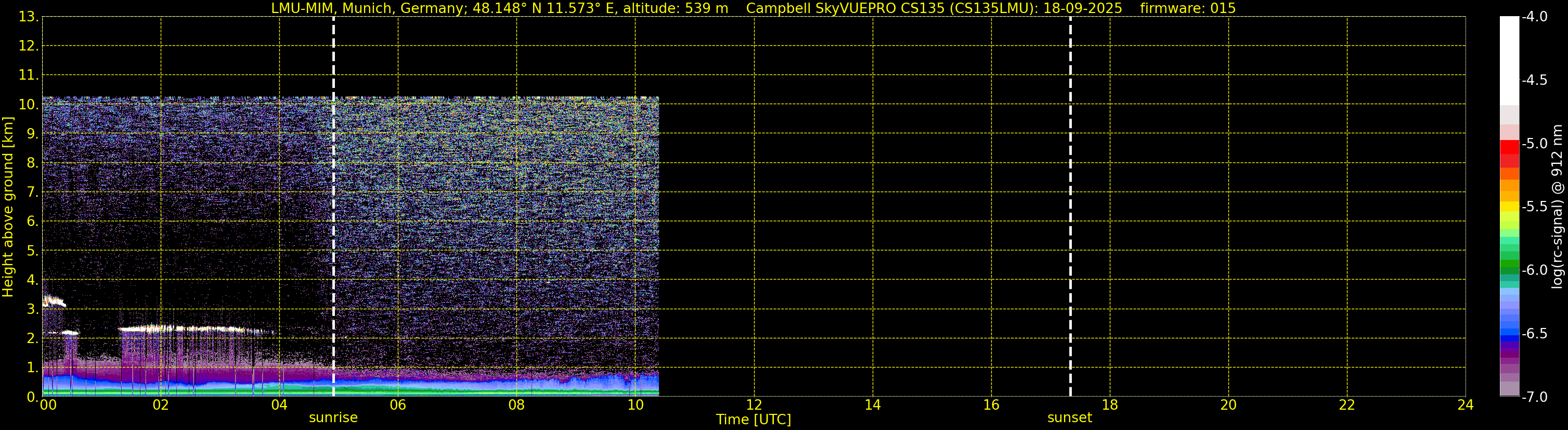Image resolution: width=1568 pixels, height=430 pixels.
Task: Click height axis tick '11.'
Action: click(x=29, y=75)
